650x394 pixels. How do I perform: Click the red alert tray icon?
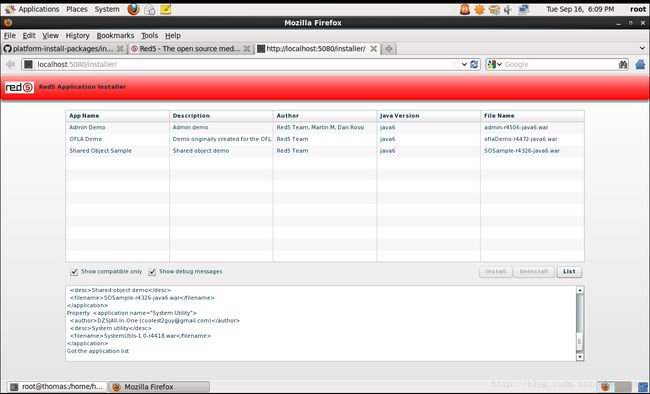[465, 9]
